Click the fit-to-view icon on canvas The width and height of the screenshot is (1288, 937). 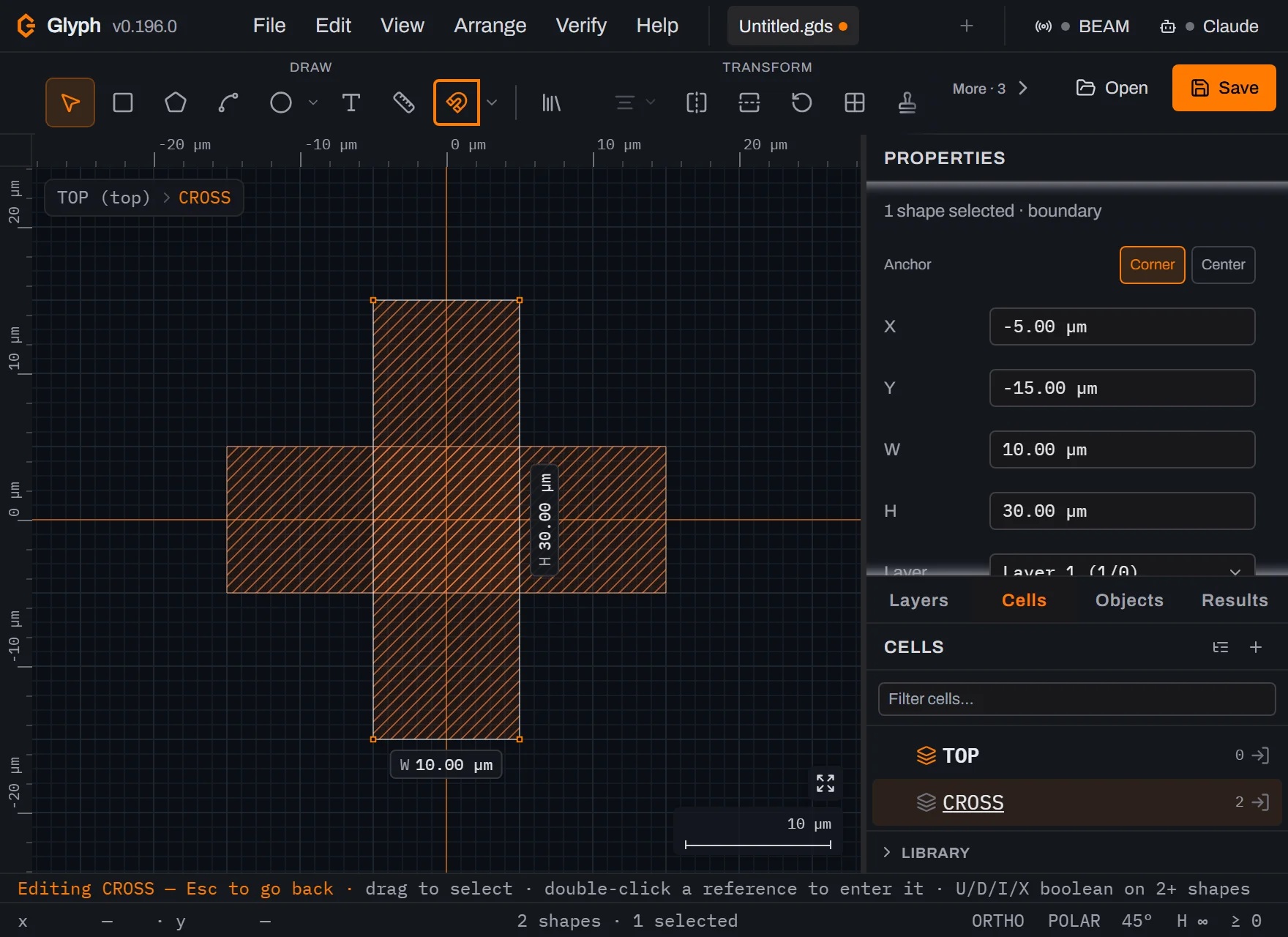(825, 783)
